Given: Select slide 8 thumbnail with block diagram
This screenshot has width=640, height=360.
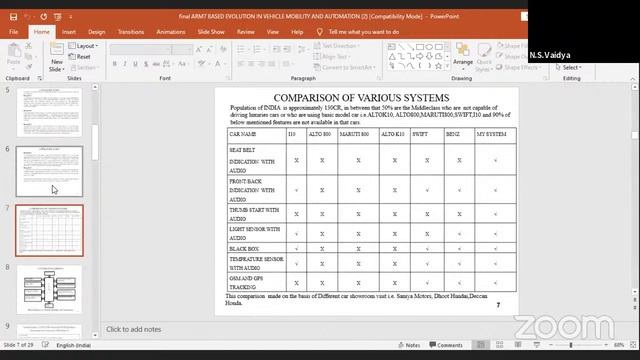Looking at the screenshot, I should tap(49, 289).
